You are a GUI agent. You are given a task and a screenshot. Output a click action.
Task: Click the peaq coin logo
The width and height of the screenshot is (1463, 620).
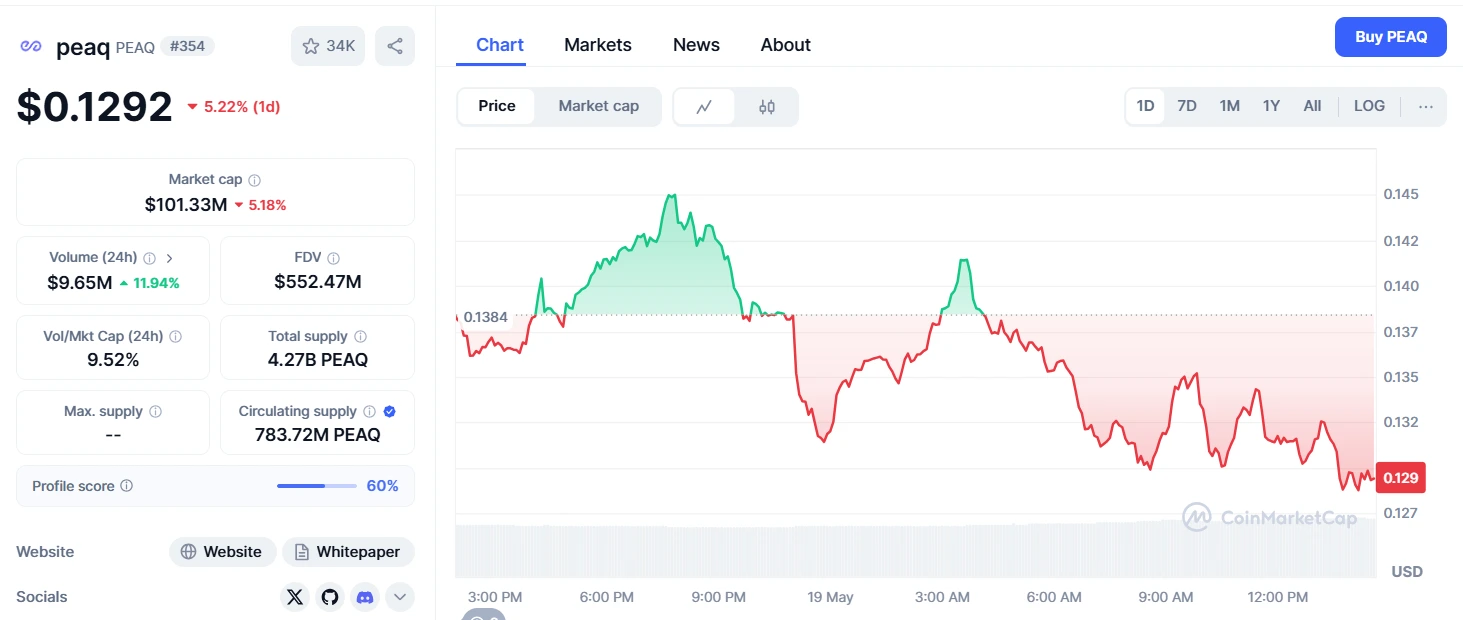pyautogui.click(x=31, y=46)
